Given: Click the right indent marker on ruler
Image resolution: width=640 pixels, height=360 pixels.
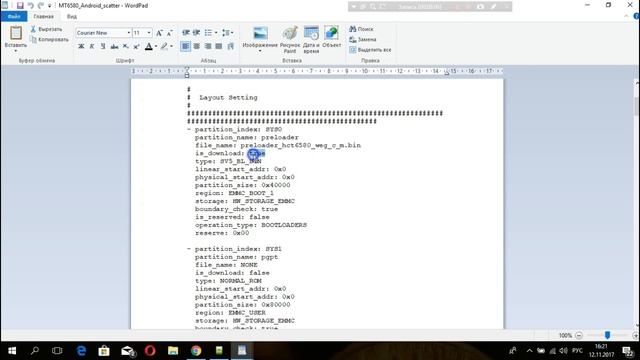Looking at the screenshot, I should tap(447, 73).
